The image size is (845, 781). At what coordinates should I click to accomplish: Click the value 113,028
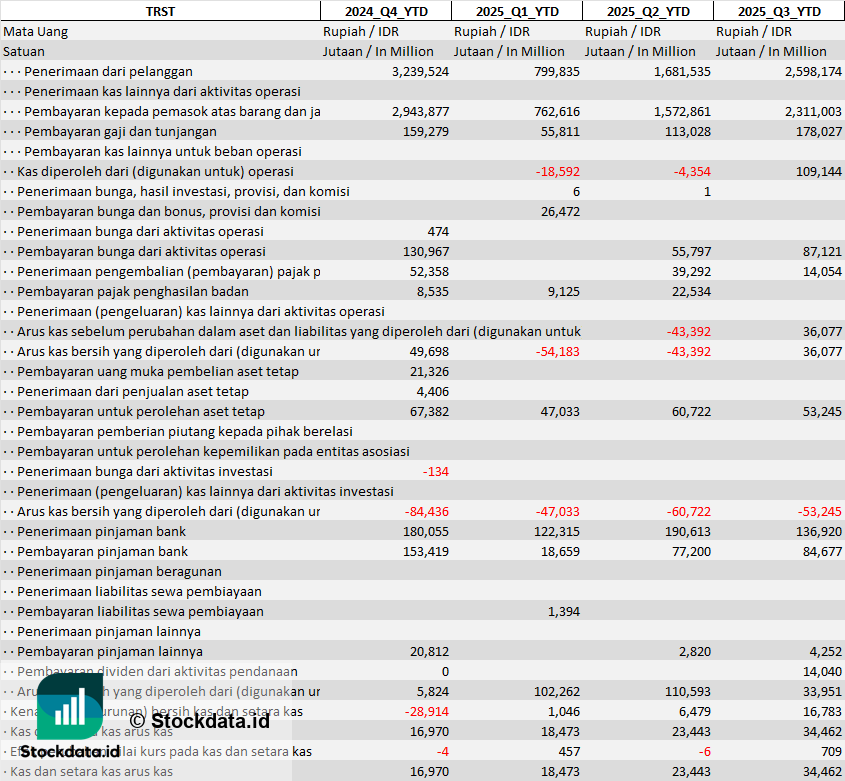pos(688,132)
